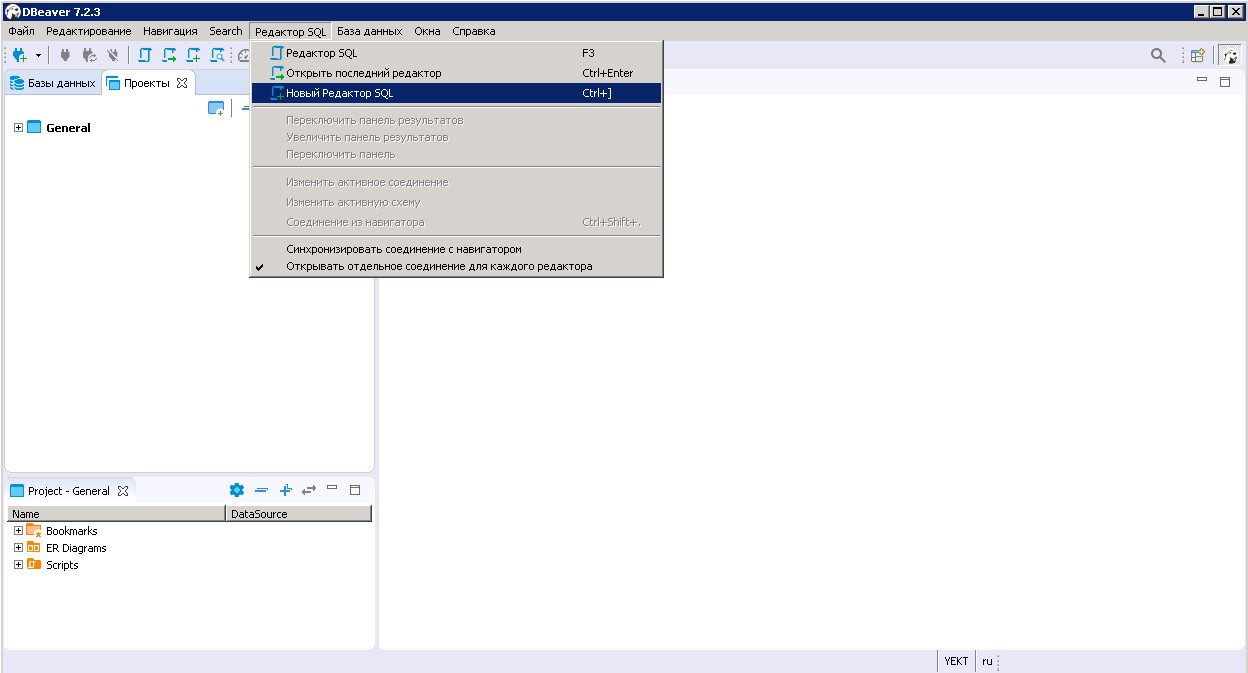Open the Редактирование menu
1248x673 pixels.
tap(89, 31)
